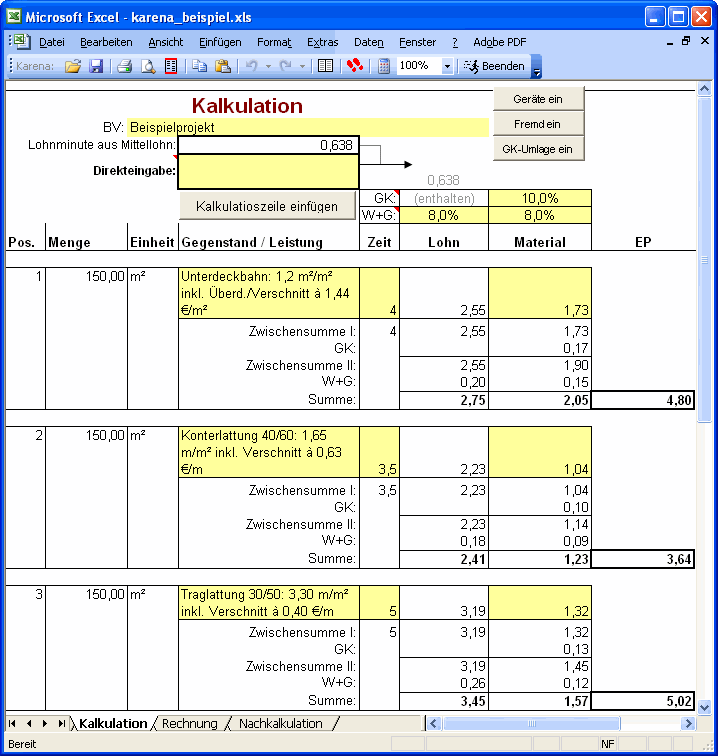Click the Beispielprojekt BV field
Screen dimensions: 718x756
pyautogui.click(x=308, y=127)
